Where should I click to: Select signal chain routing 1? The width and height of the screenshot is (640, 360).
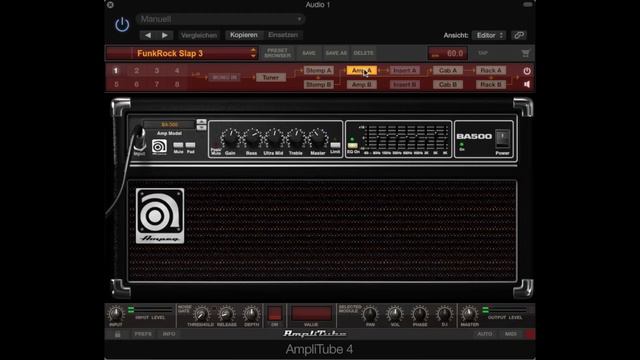coord(116,71)
